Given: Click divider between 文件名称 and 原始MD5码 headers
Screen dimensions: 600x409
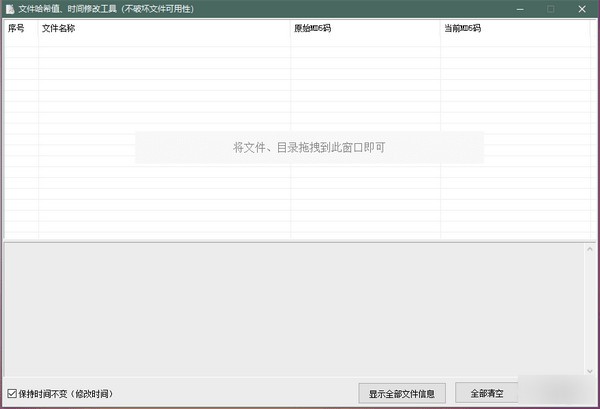Looking at the screenshot, I should [290, 29].
